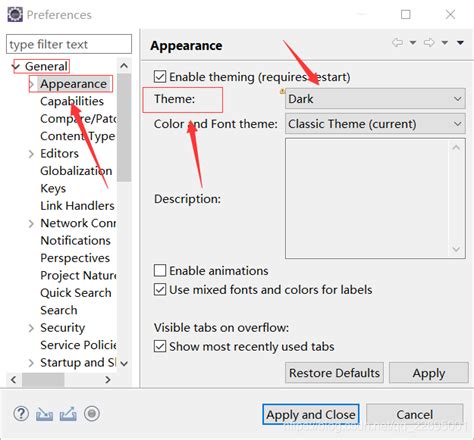Toggle Show most recently used tabs

point(160,346)
